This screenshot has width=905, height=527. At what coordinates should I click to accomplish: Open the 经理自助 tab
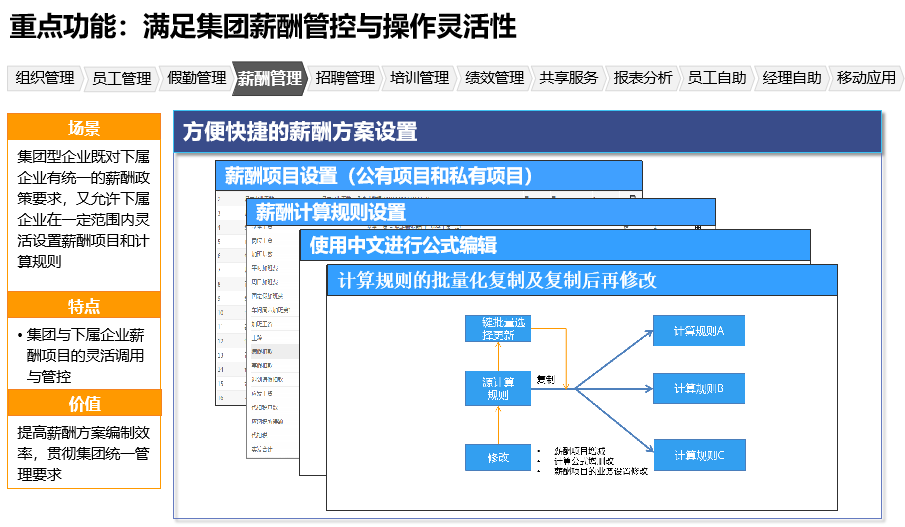click(791, 78)
